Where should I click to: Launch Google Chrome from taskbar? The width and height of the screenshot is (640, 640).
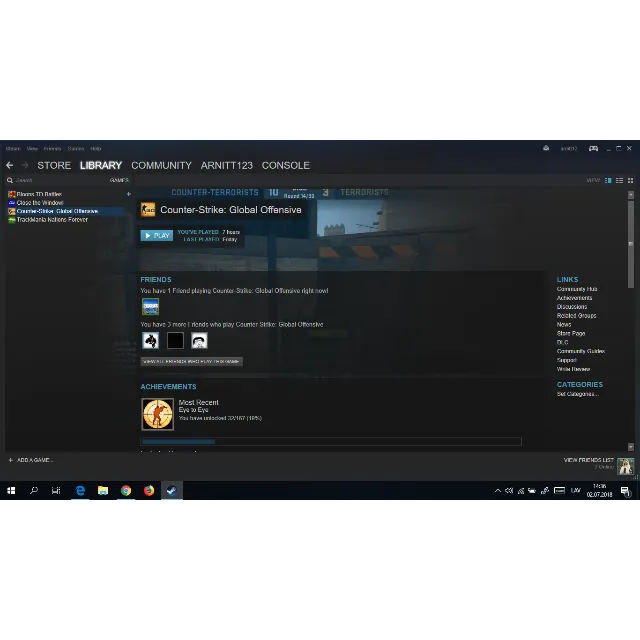point(126,490)
